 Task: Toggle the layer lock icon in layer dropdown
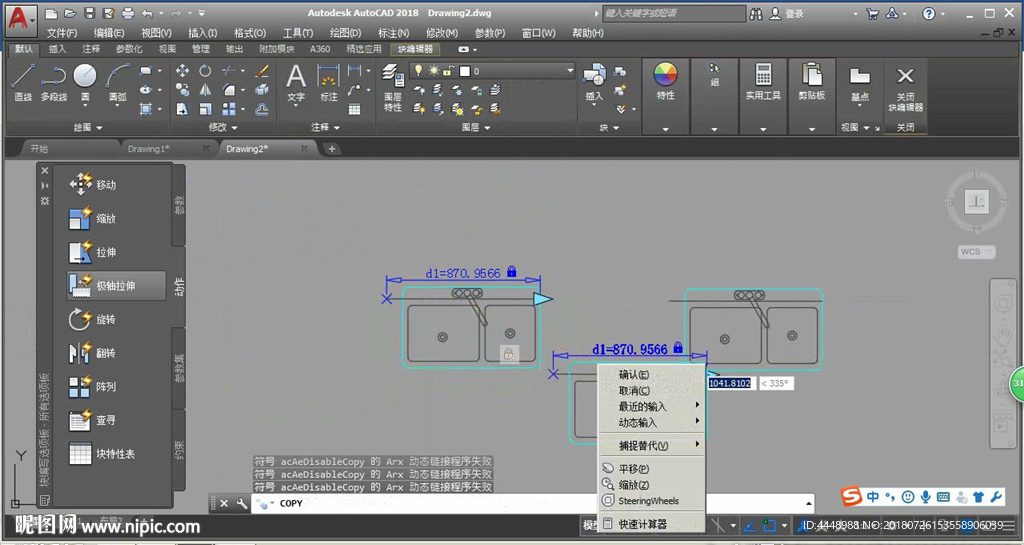tap(449, 70)
